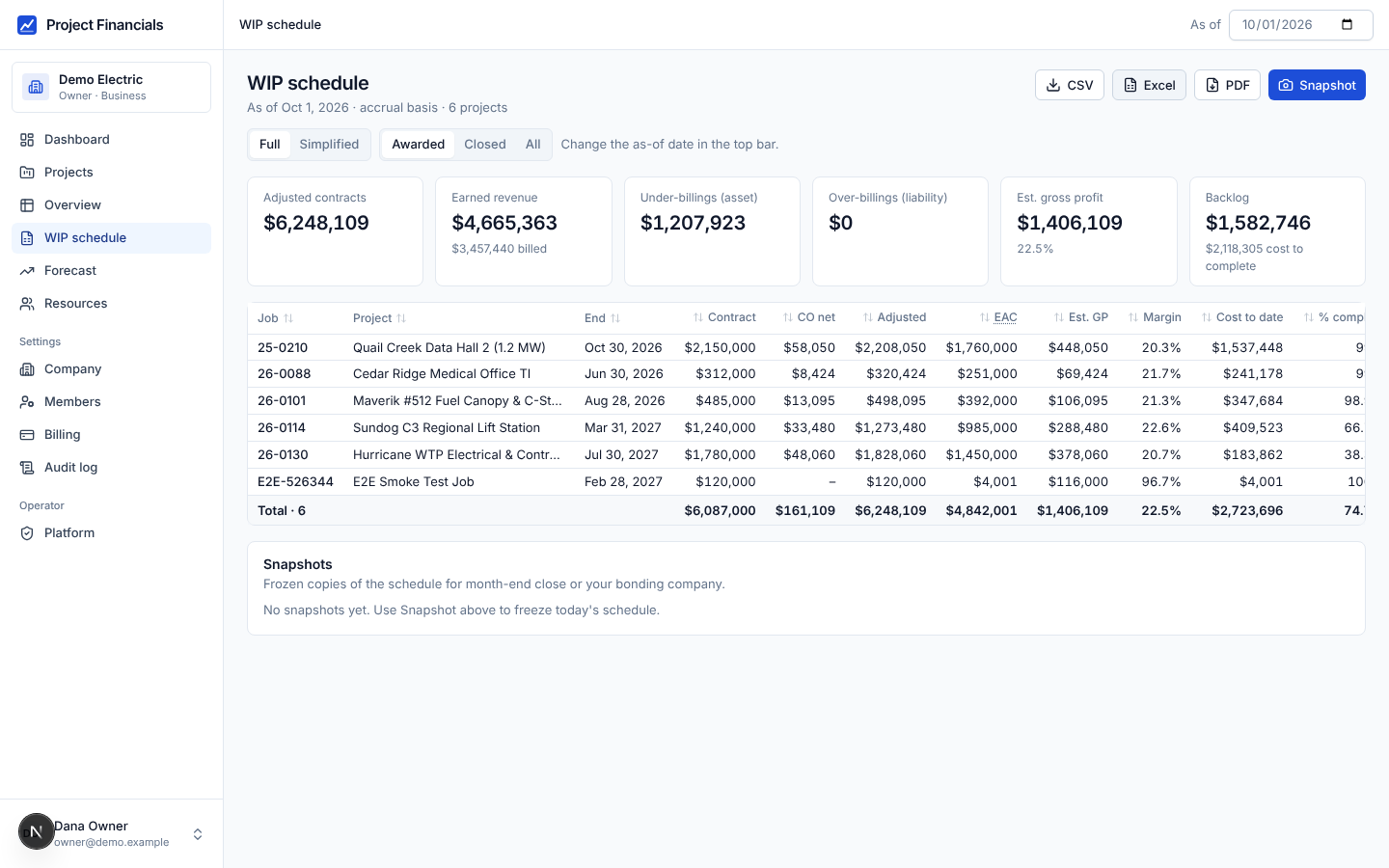Click the Overview table icon in sidebar
Image resolution: width=1389 pixels, height=868 pixels.
(x=27, y=205)
